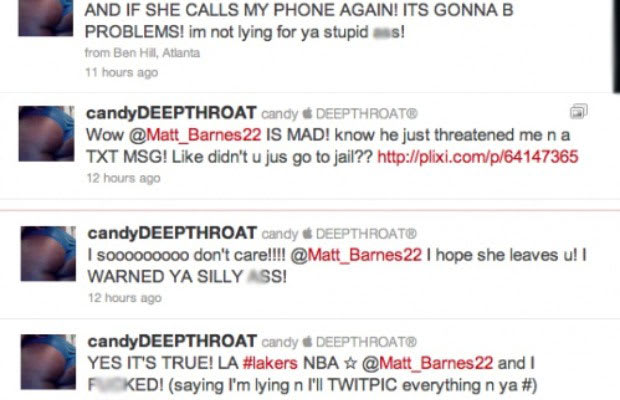Click the avatar beside the "don't care" tweet
Image resolution: width=620 pixels, height=400 pixels.
pyautogui.click(x=48, y=254)
